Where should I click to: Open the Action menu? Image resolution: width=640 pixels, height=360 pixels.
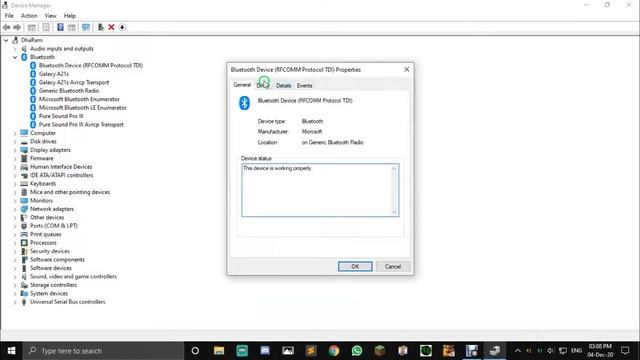(x=29, y=16)
